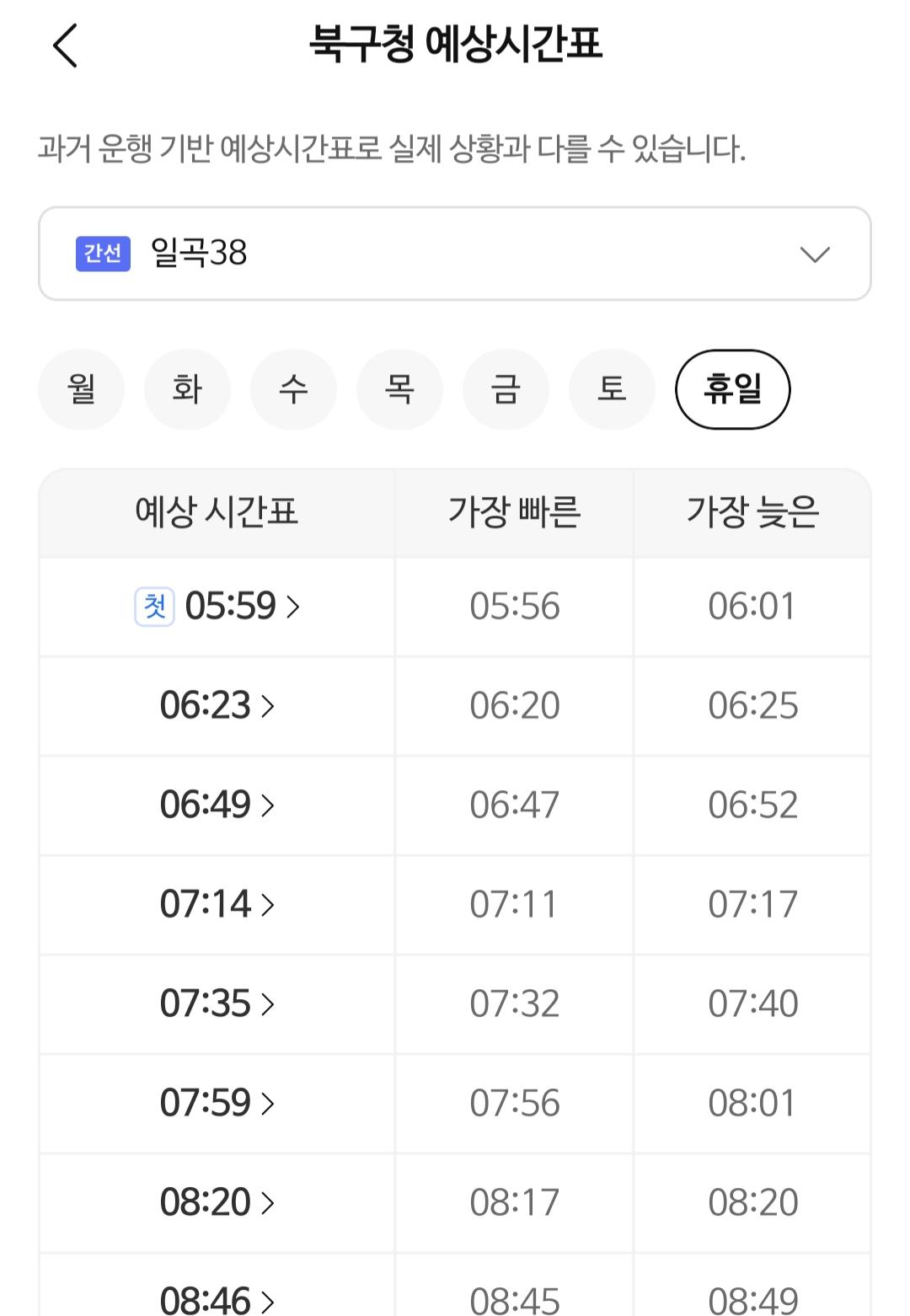Select the 목 day filter
Viewport: 910px width, 1316px height.
pos(399,389)
